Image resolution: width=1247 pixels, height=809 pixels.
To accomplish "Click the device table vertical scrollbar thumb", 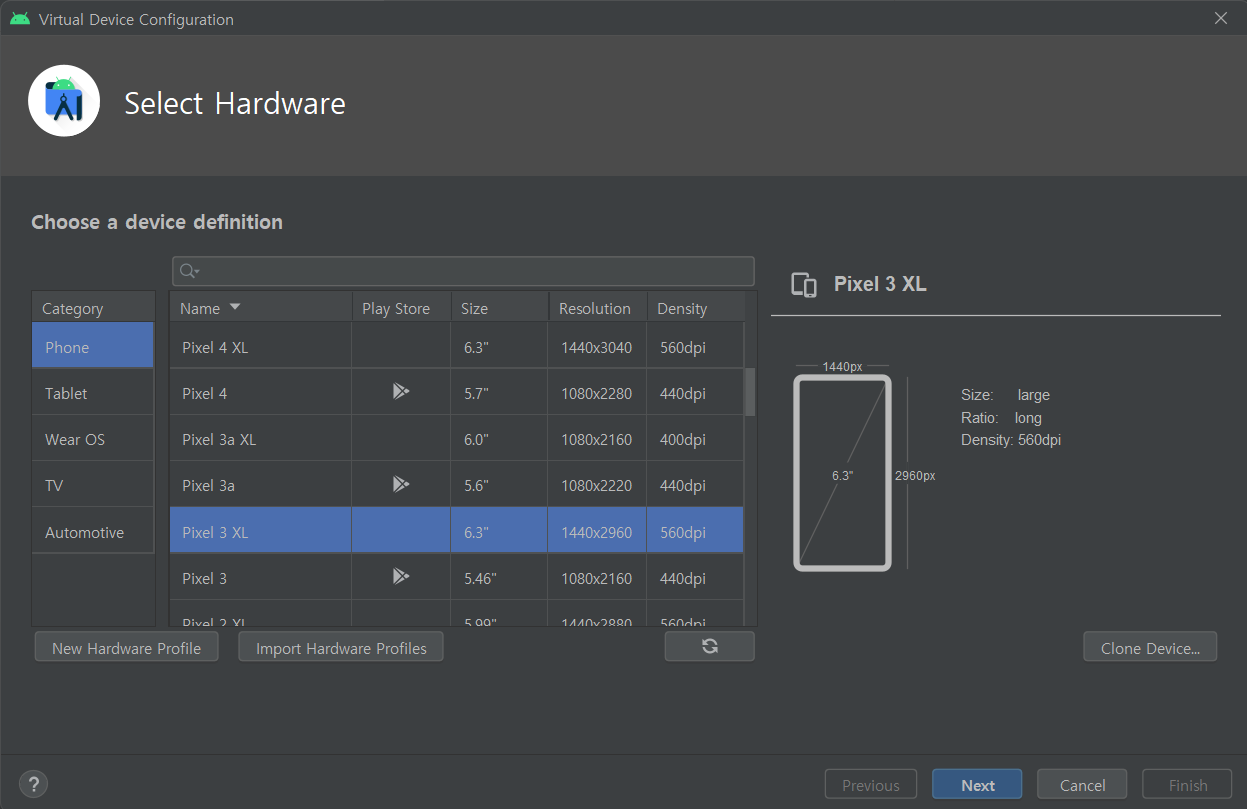I will pos(750,392).
